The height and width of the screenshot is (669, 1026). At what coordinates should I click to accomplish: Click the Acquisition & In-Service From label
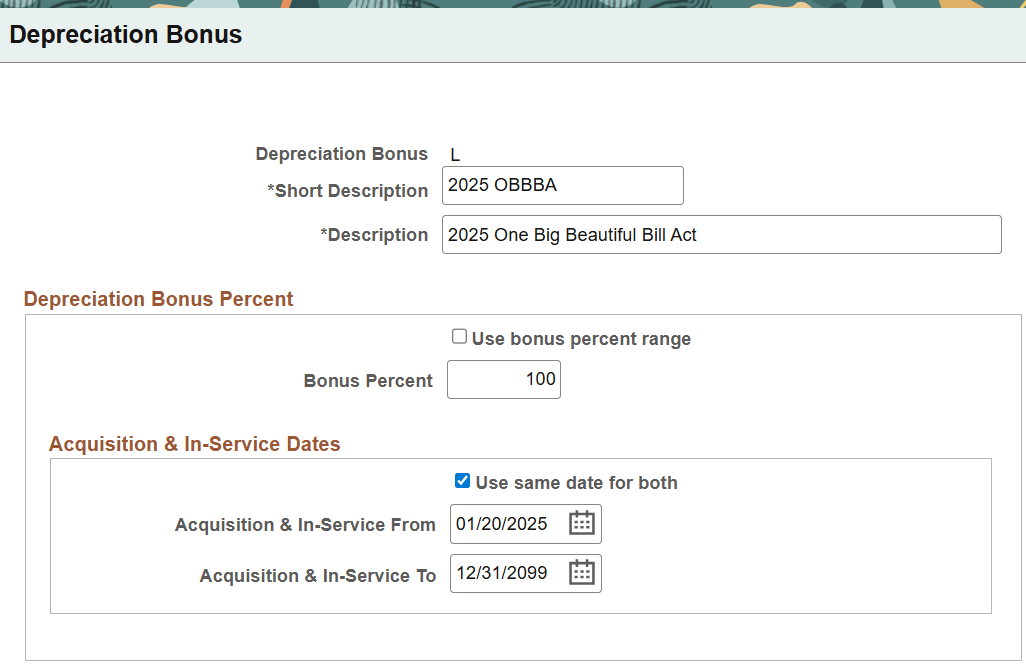[x=305, y=525]
